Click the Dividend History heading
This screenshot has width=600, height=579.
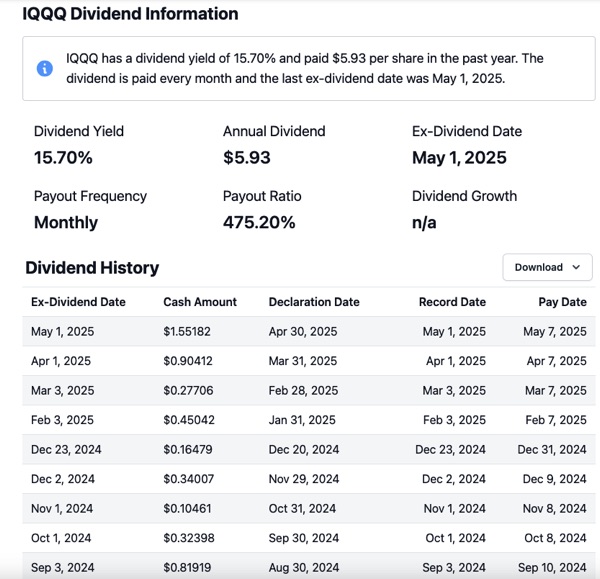click(92, 268)
